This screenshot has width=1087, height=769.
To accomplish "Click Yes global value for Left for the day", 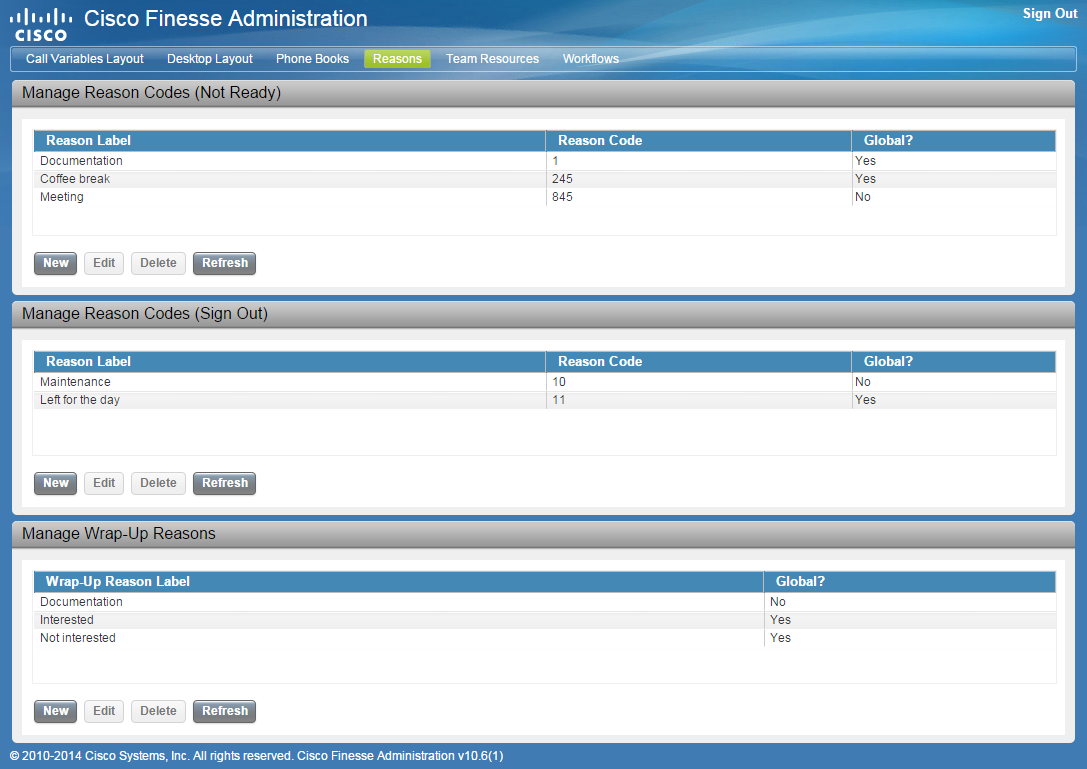I will pos(865,400).
